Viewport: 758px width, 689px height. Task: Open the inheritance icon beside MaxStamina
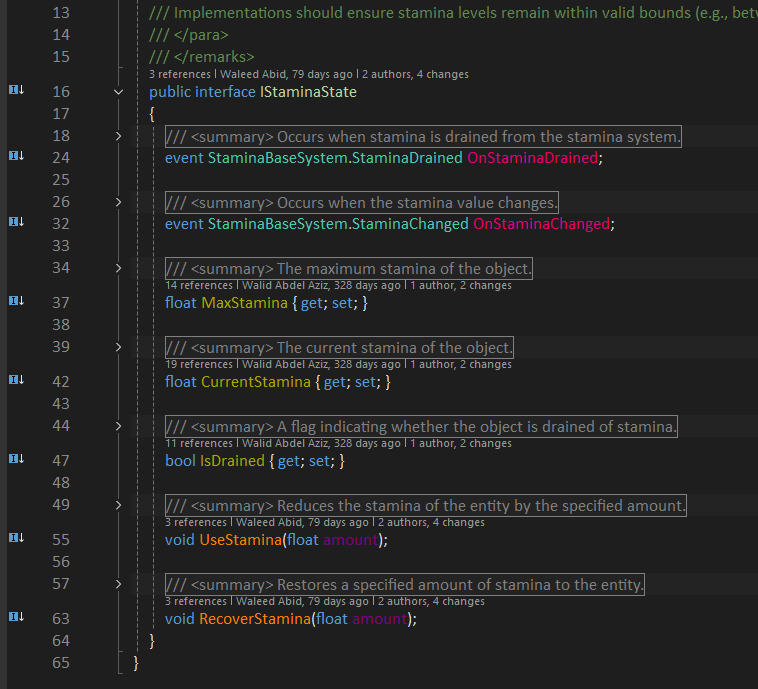point(16,302)
